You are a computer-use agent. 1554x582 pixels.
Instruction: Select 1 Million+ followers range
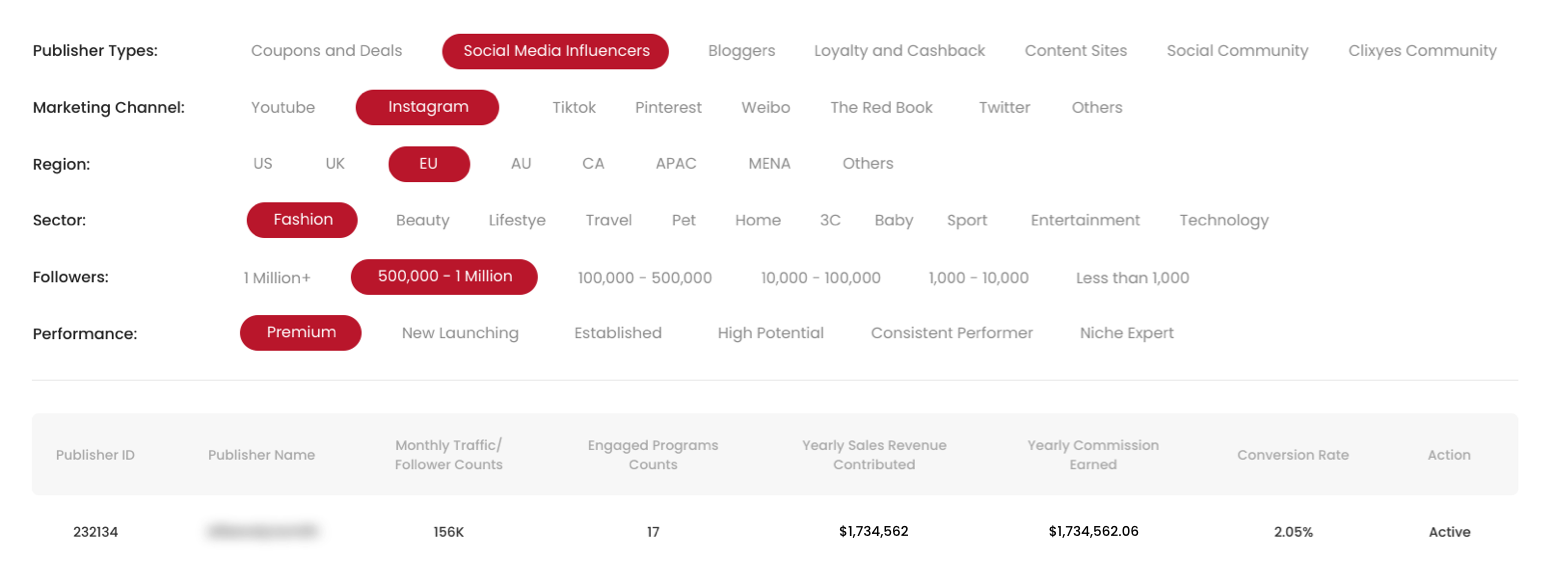coord(277,278)
